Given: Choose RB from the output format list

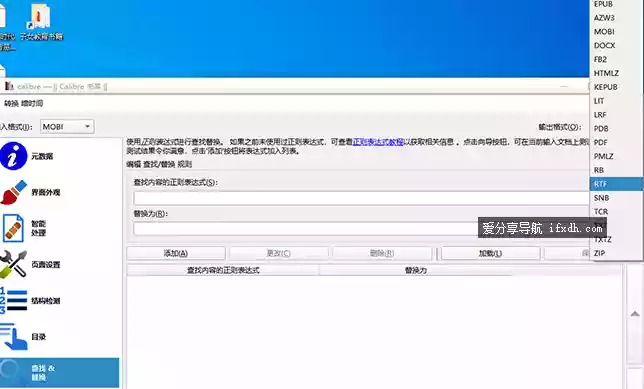Looking at the screenshot, I should (x=616, y=170).
